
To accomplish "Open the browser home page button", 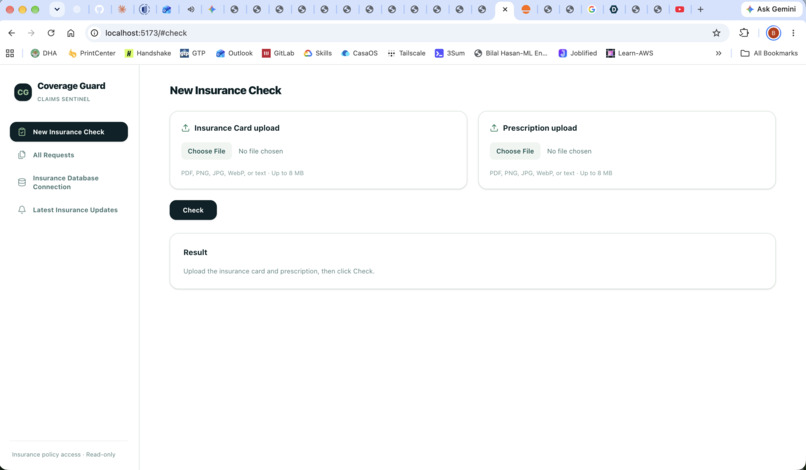I will point(70,33).
